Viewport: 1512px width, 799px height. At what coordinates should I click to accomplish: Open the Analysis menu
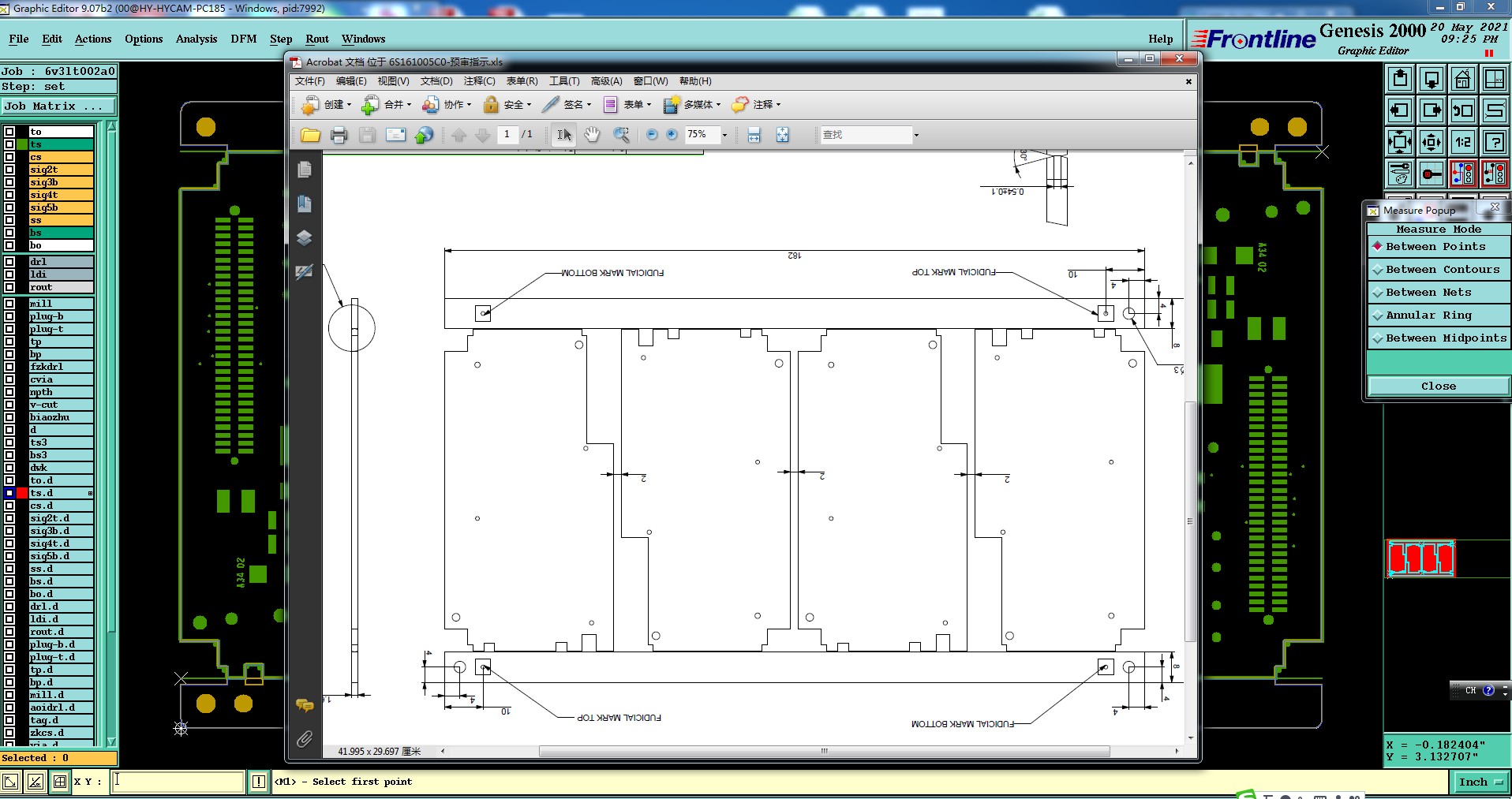coord(196,39)
